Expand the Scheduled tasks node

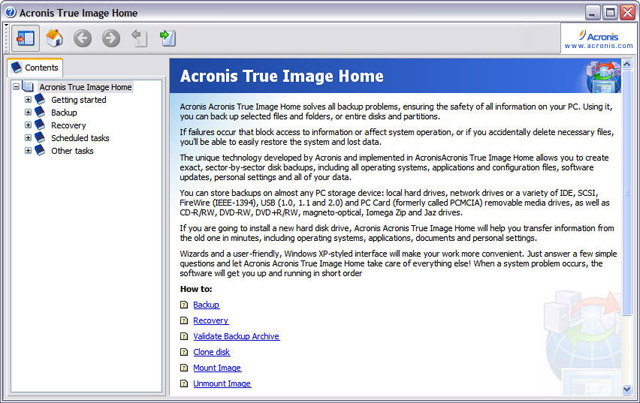tap(28, 138)
